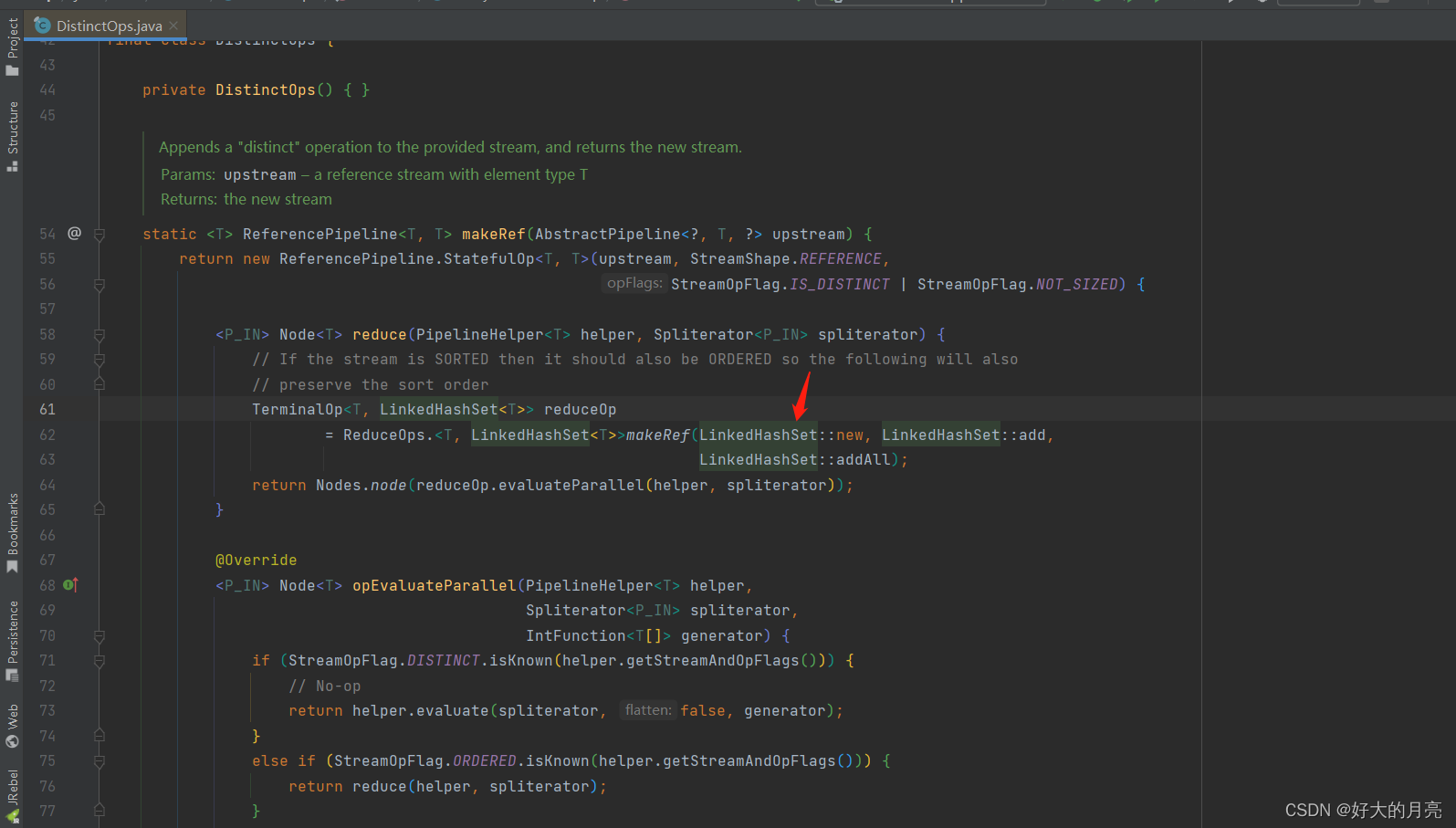Click the overriding-method gutter icon on line 68

pos(71,584)
